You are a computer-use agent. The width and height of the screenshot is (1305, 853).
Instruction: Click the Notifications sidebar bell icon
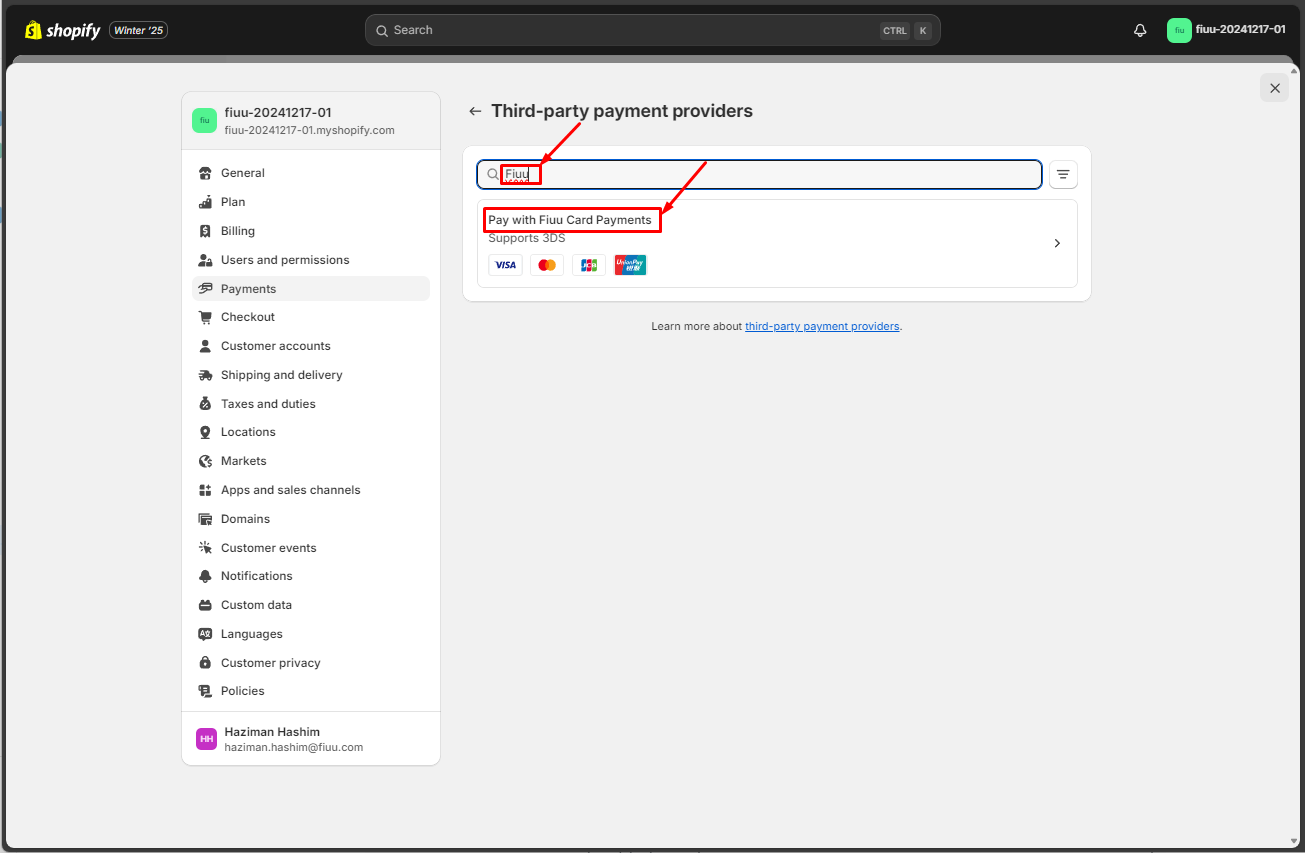click(x=205, y=576)
